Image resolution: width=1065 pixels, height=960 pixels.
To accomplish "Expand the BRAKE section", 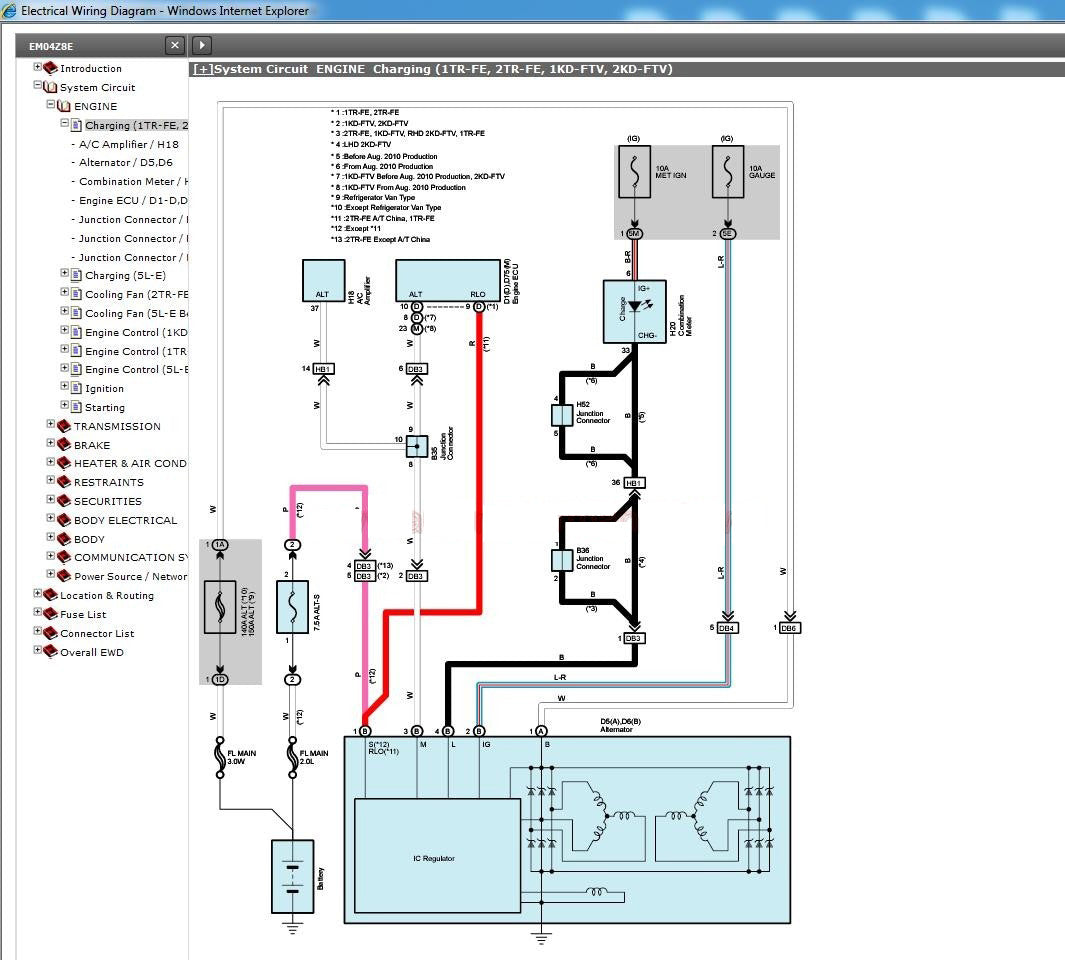I will (x=51, y=443).
